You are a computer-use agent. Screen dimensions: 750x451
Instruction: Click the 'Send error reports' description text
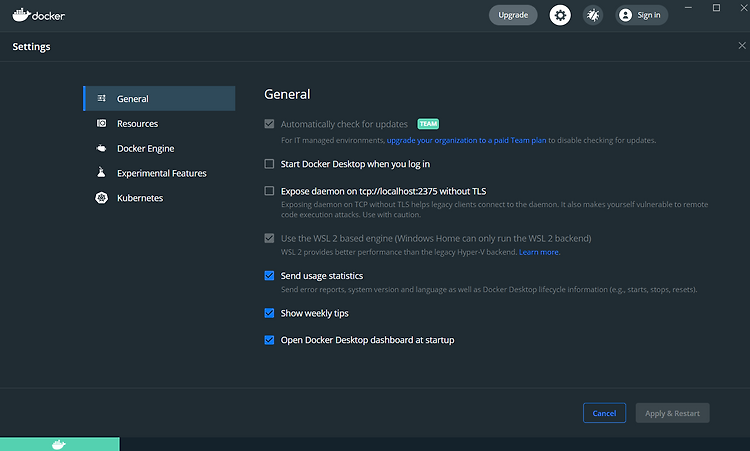coord(489,289)
